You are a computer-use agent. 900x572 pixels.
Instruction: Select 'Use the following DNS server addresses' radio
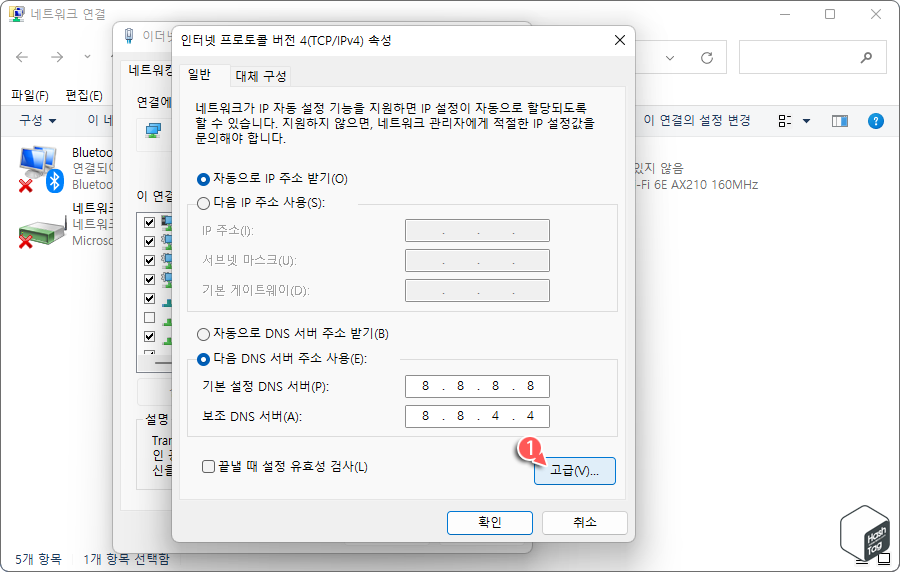click(x=203, y=359)
